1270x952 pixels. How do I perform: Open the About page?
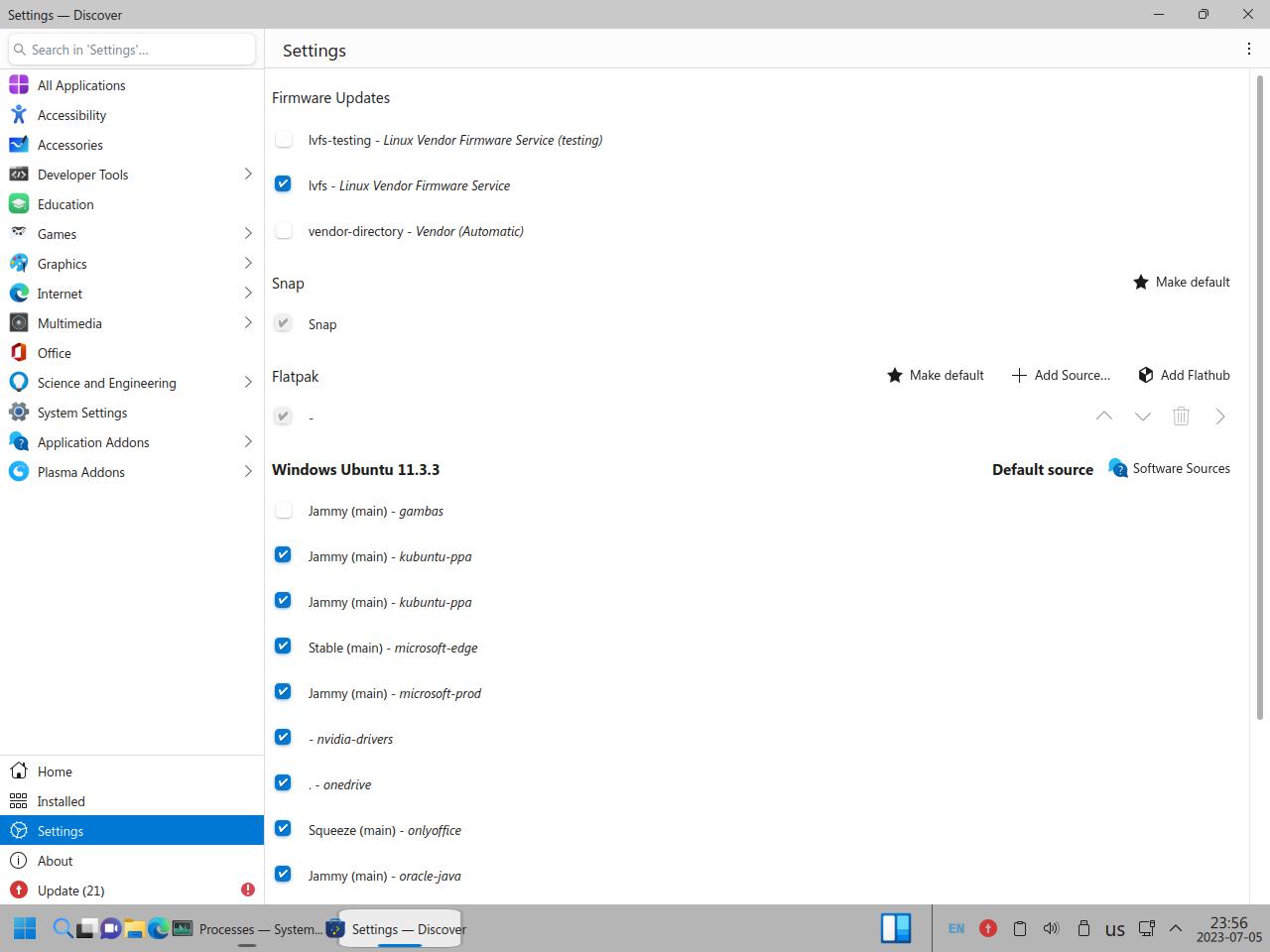click(132, 861)
